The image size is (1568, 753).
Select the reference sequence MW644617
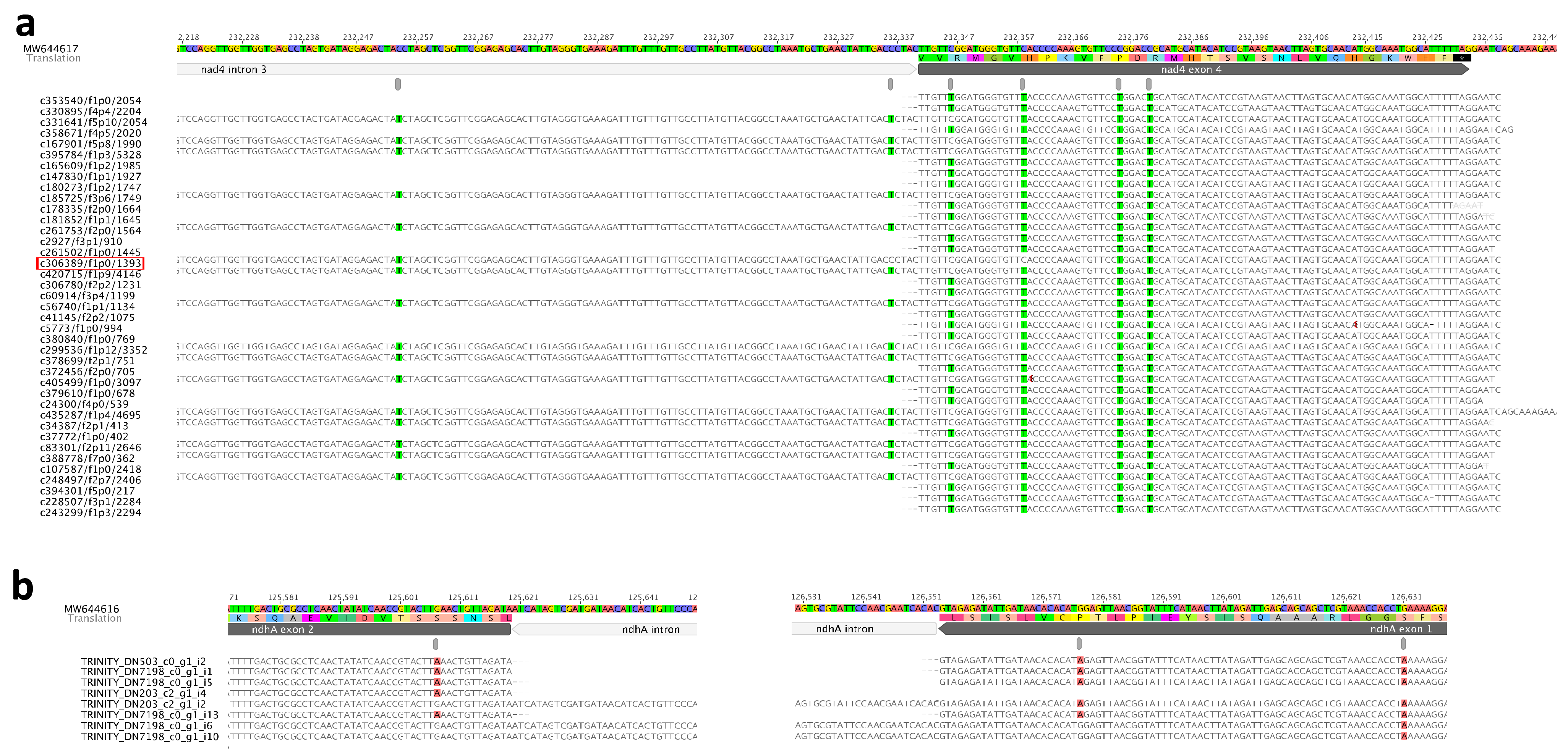50,48
